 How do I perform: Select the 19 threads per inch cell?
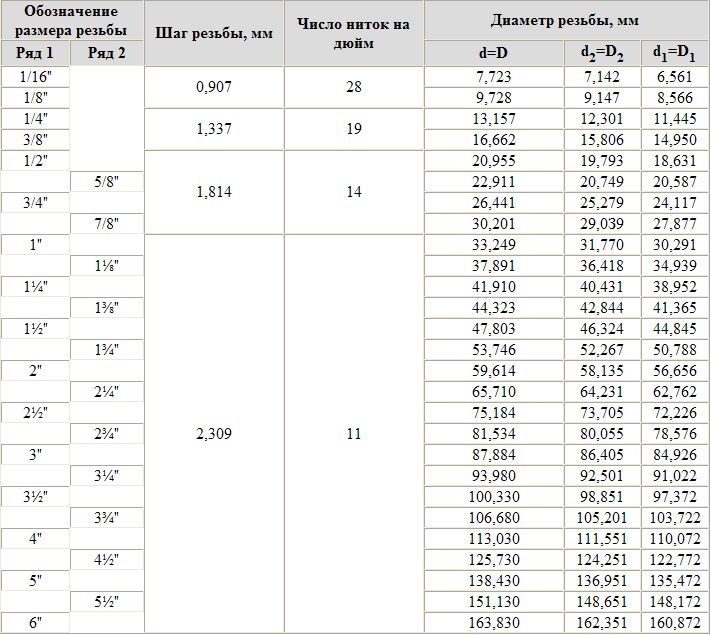(x=354, y=129)
